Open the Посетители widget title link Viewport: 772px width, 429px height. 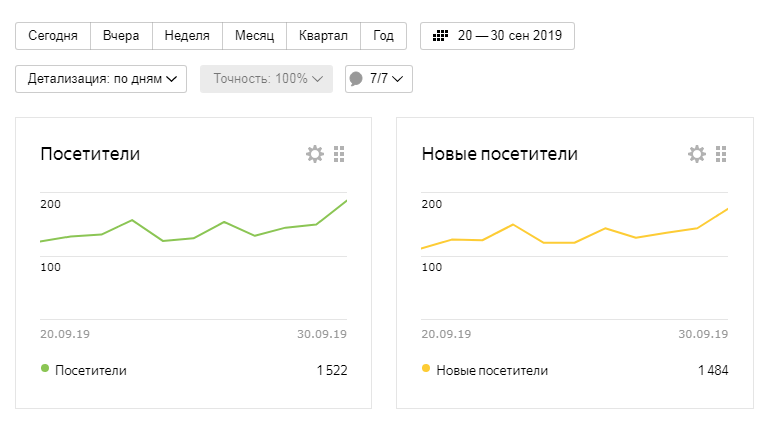90,154
